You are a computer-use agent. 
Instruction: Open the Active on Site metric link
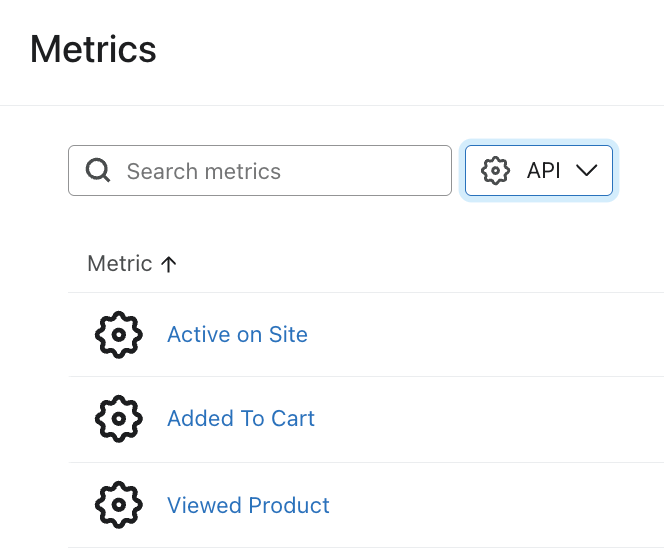[237, 335]
